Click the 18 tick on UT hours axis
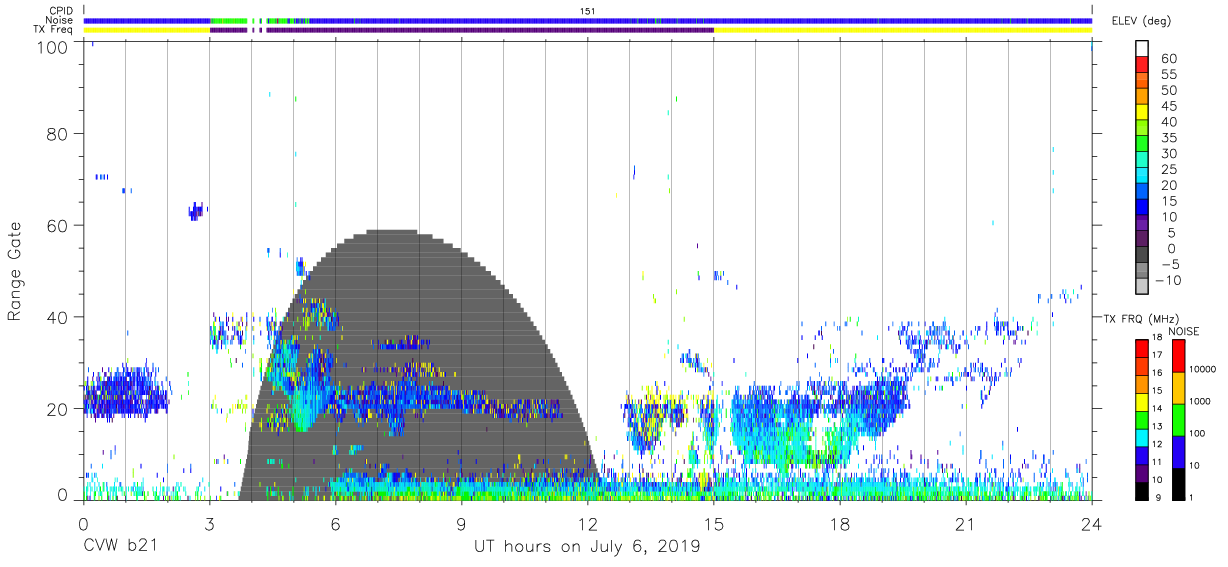Image resolution: width=1228 pixels, height=567 pixels. (x=840, y=524)
